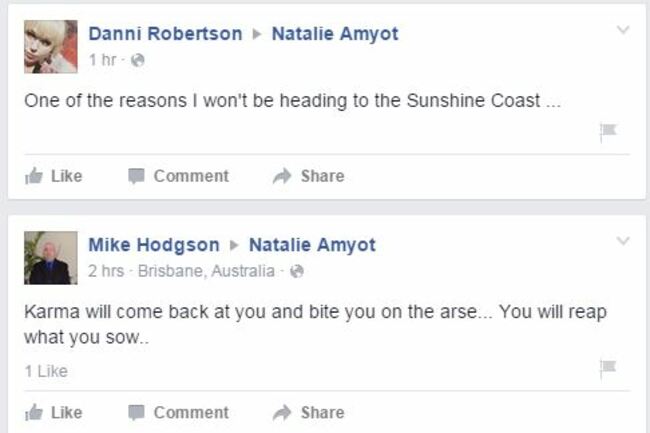The height and width of the screenshot is (433, 650).
Task: Open options chevron on Mike Hodgson's post
Action: click(x=623, y=241)
